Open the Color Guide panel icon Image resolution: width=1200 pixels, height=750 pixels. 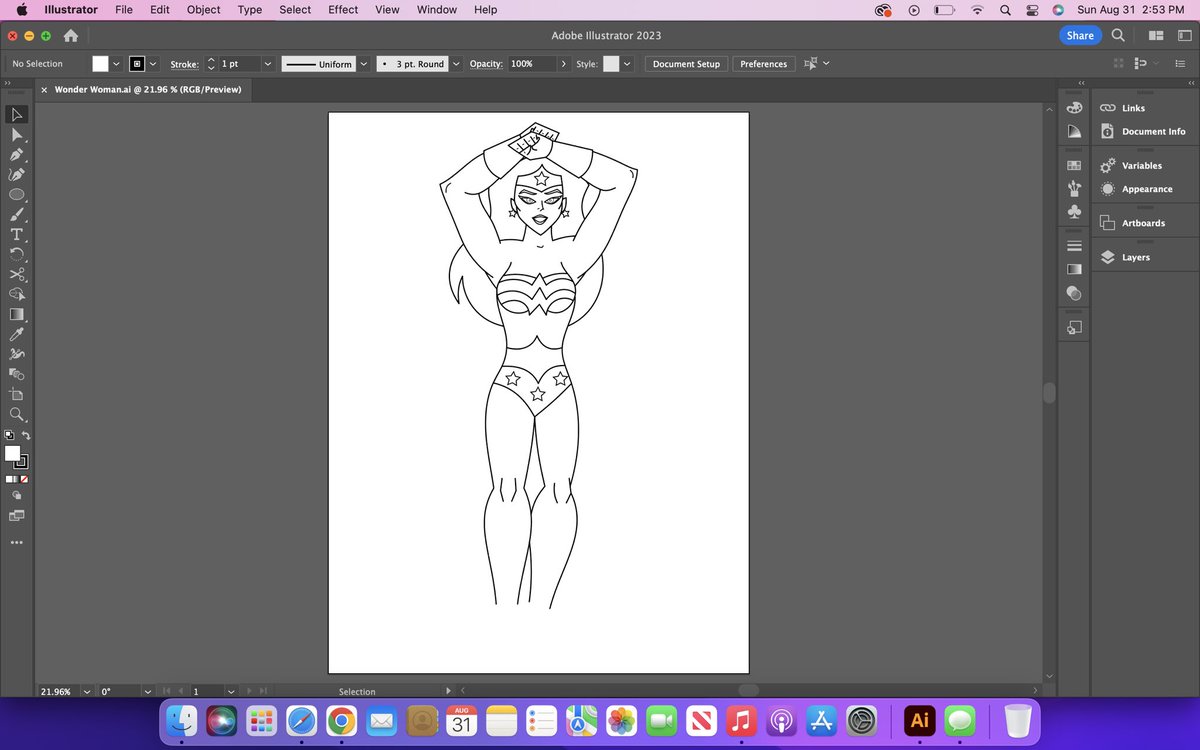tap(1074, 132)
